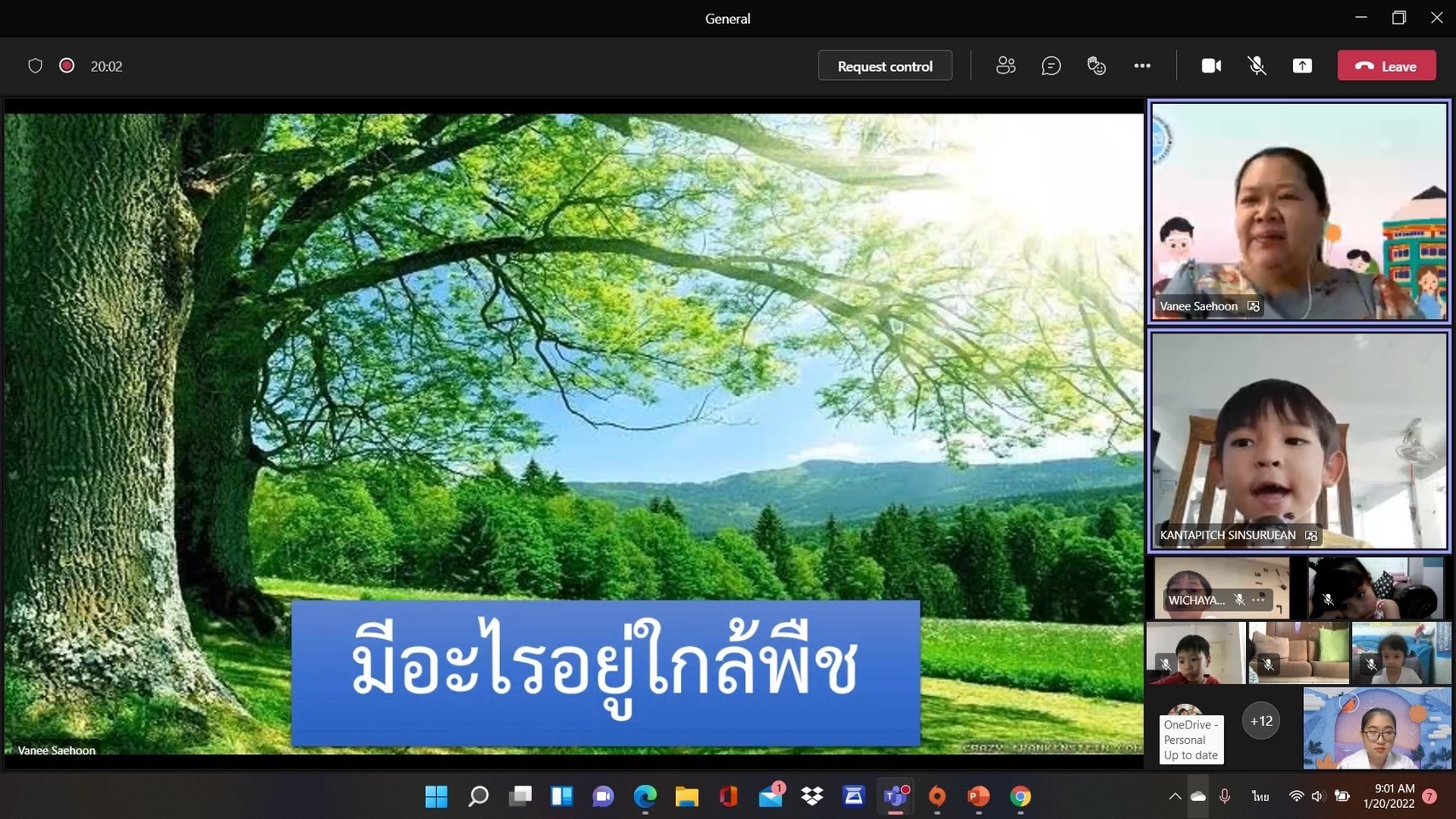
Task: Open the Windows Start menu
Action: click(436, 796)
